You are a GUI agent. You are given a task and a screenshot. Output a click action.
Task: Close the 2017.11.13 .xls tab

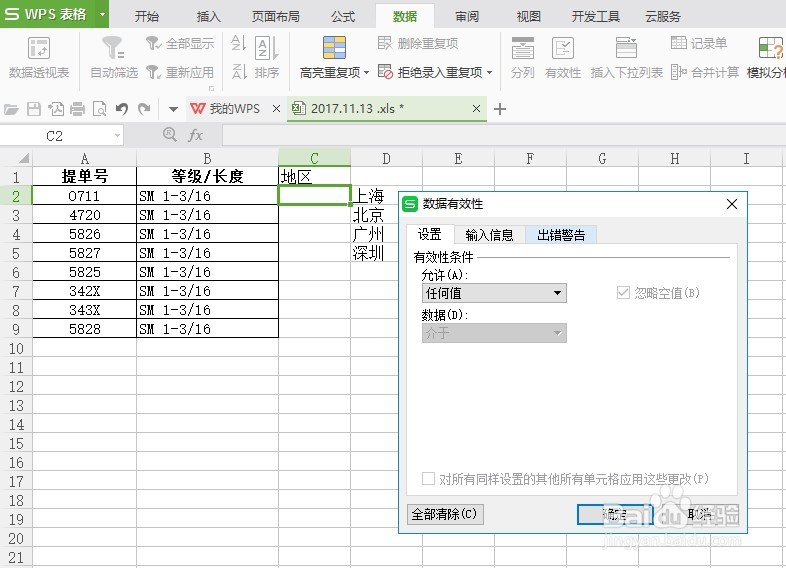[476, 109]
